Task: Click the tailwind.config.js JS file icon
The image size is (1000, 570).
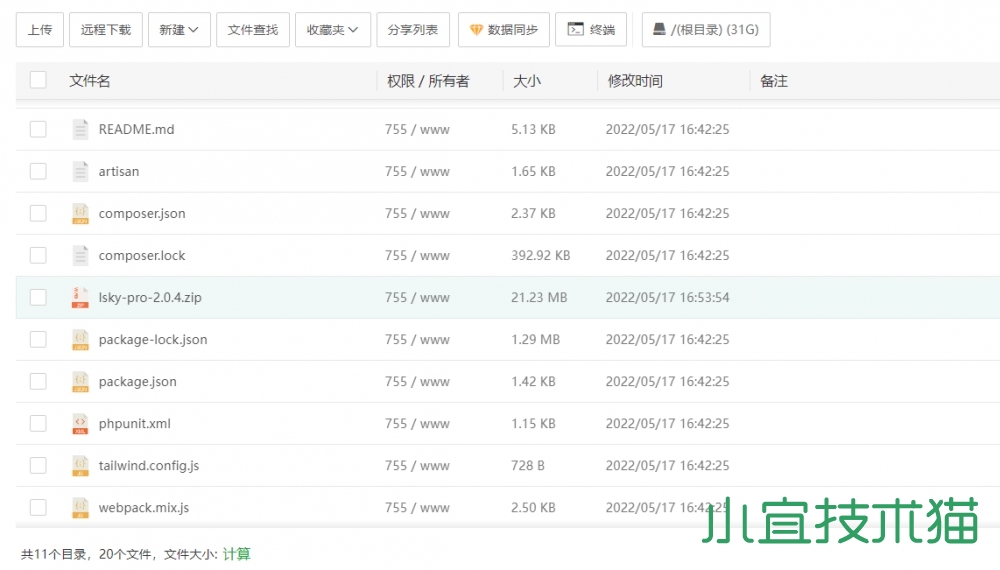Action: pos(80,466)
